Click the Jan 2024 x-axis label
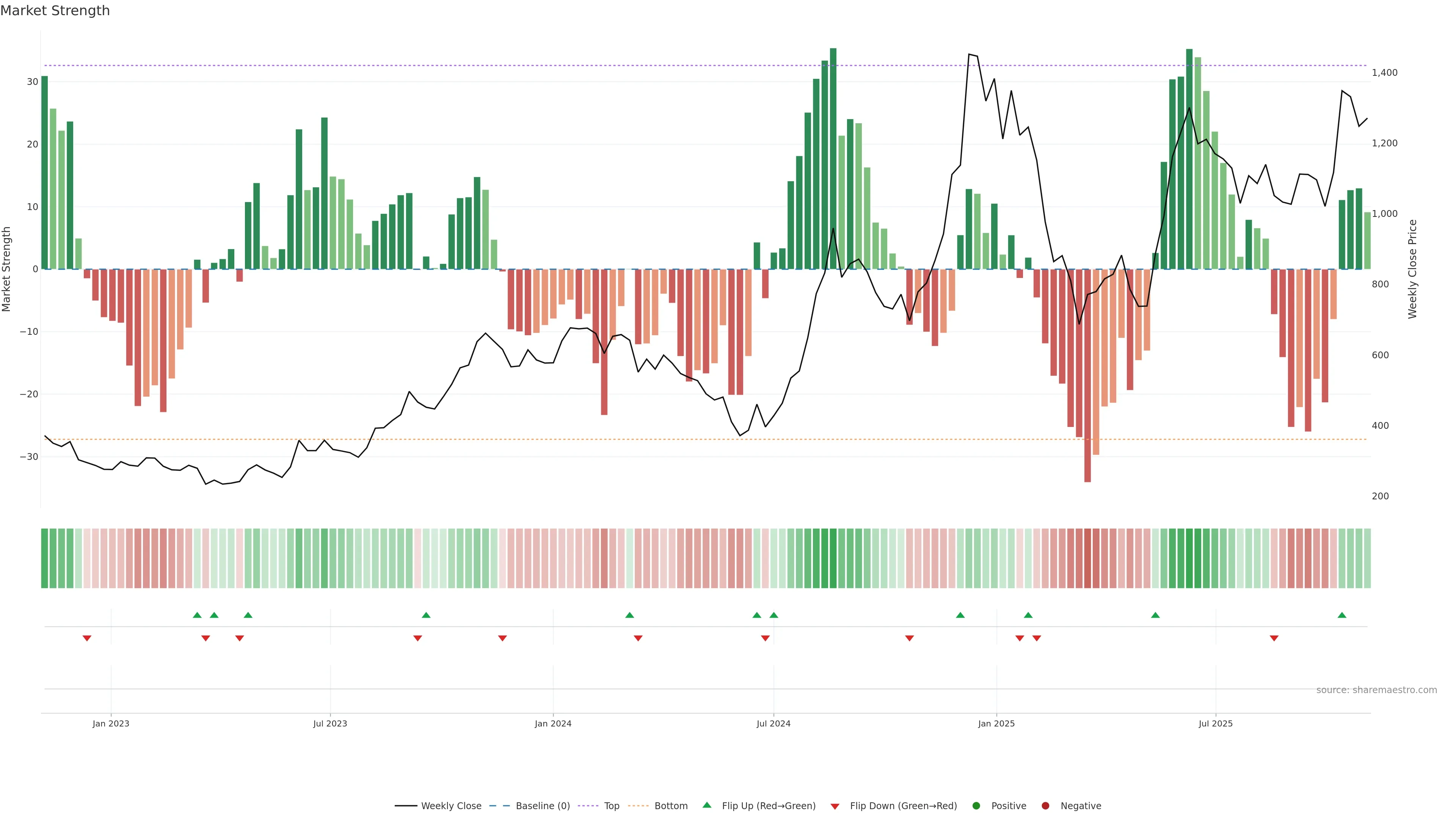Screen dimensions: 1456x819 tap(553, 723)
